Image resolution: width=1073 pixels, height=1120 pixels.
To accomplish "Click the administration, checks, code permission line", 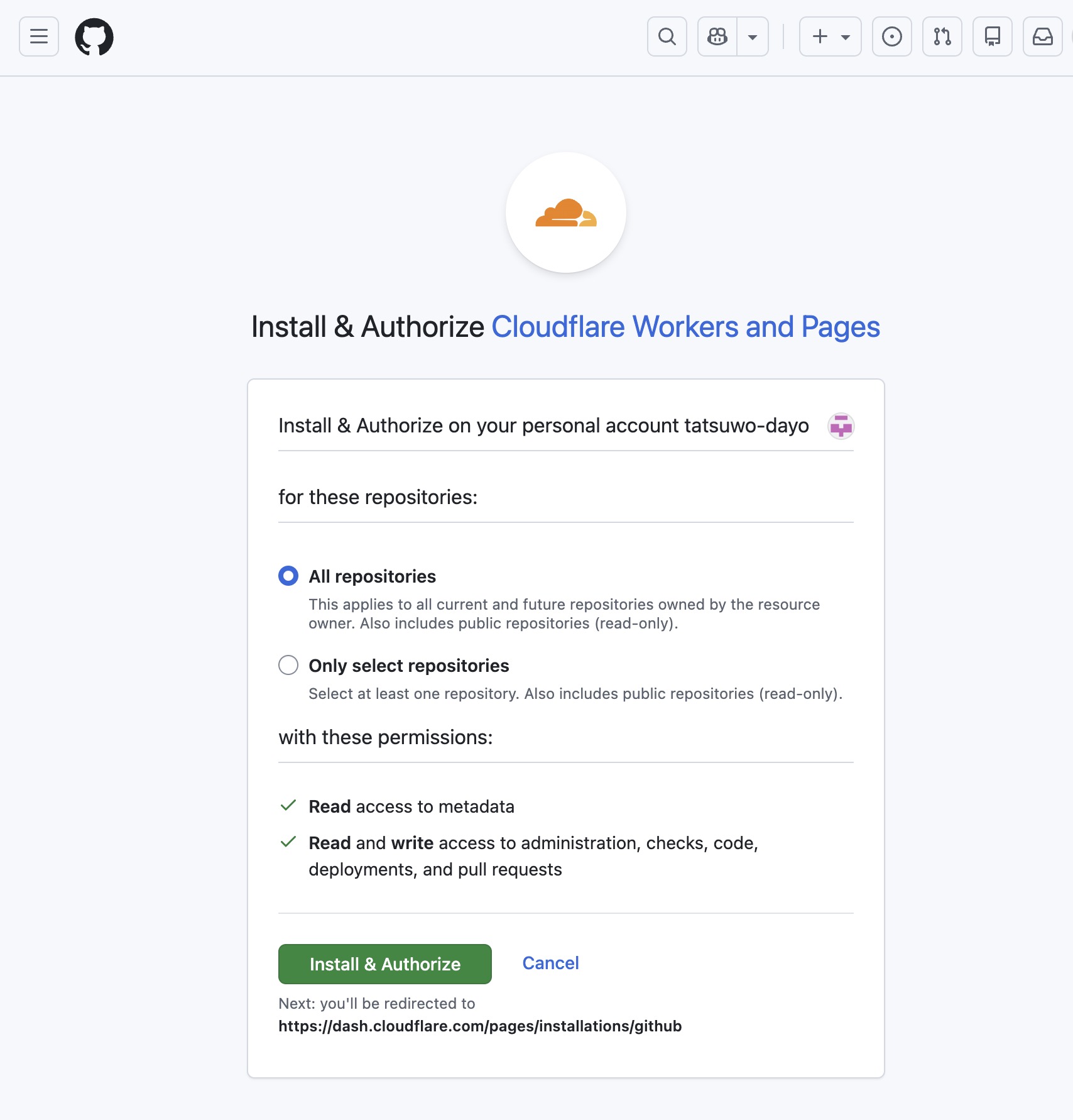I will point(533,856).
